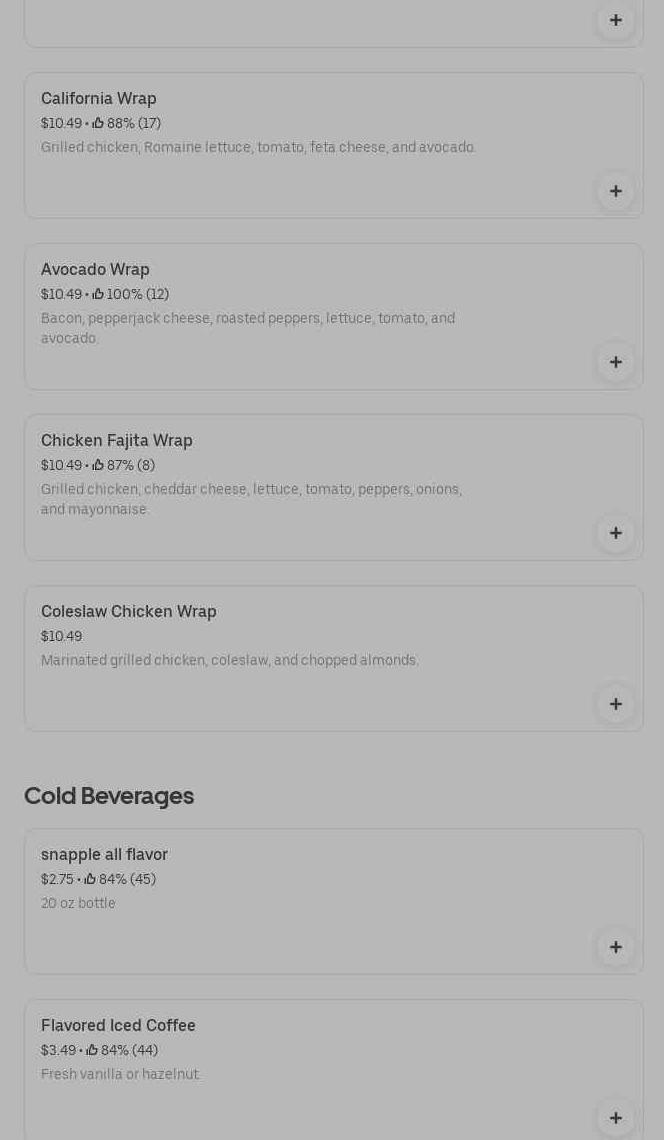Open Coleslaw Chicken Wrap title
Viewport: 664px width, 1140px height.
click(x=129, y=611)
